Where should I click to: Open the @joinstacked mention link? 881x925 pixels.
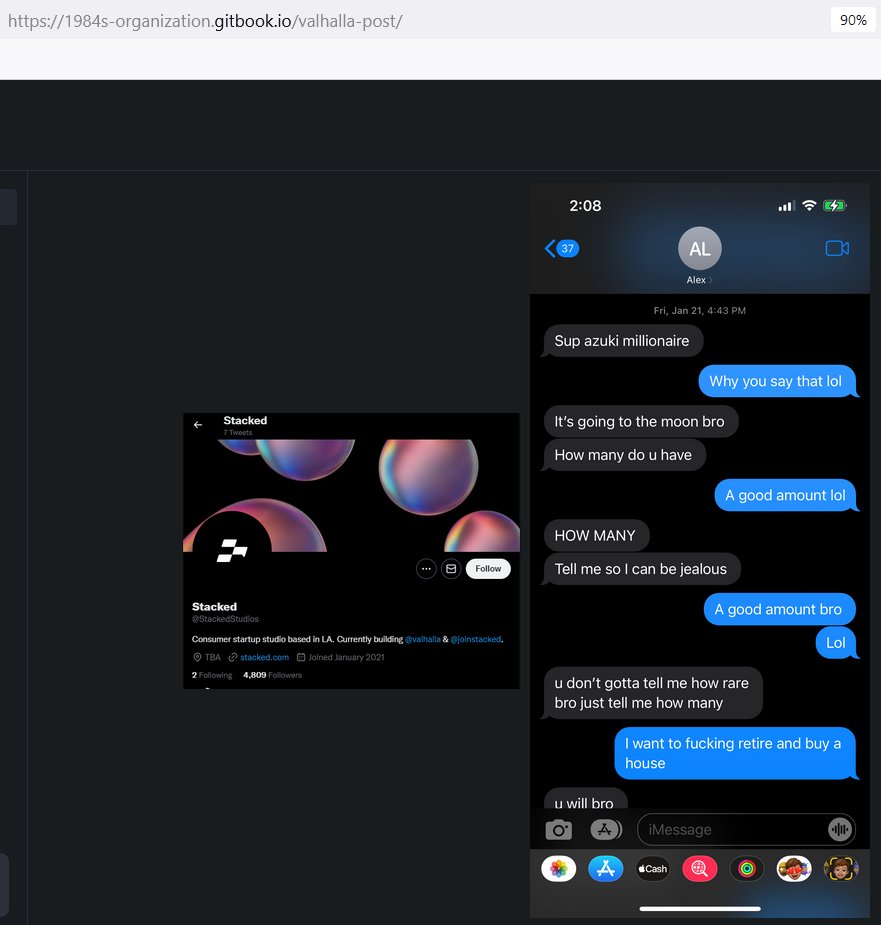(x=476, y=639)
